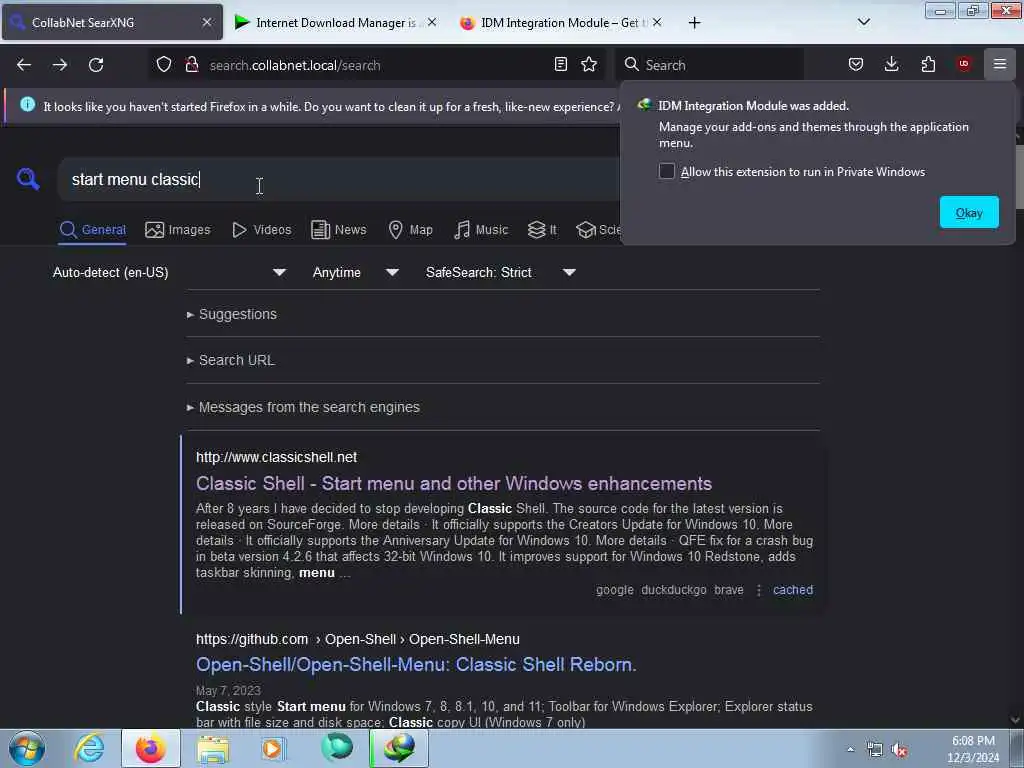
Task: Bookmark this page with the star icon
Action: (x=589, y=64)
